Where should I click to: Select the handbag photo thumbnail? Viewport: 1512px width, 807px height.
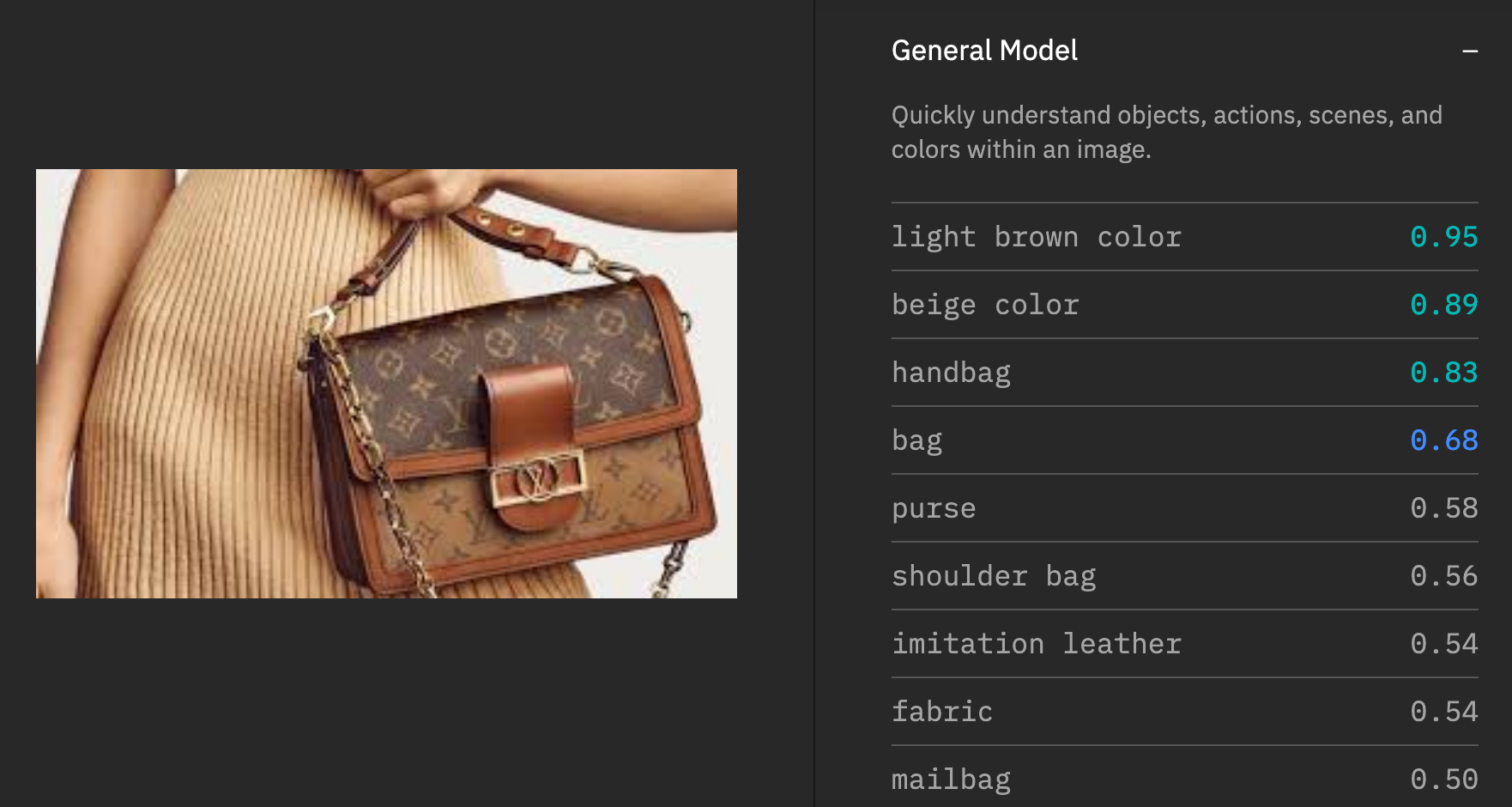[386, 384]
